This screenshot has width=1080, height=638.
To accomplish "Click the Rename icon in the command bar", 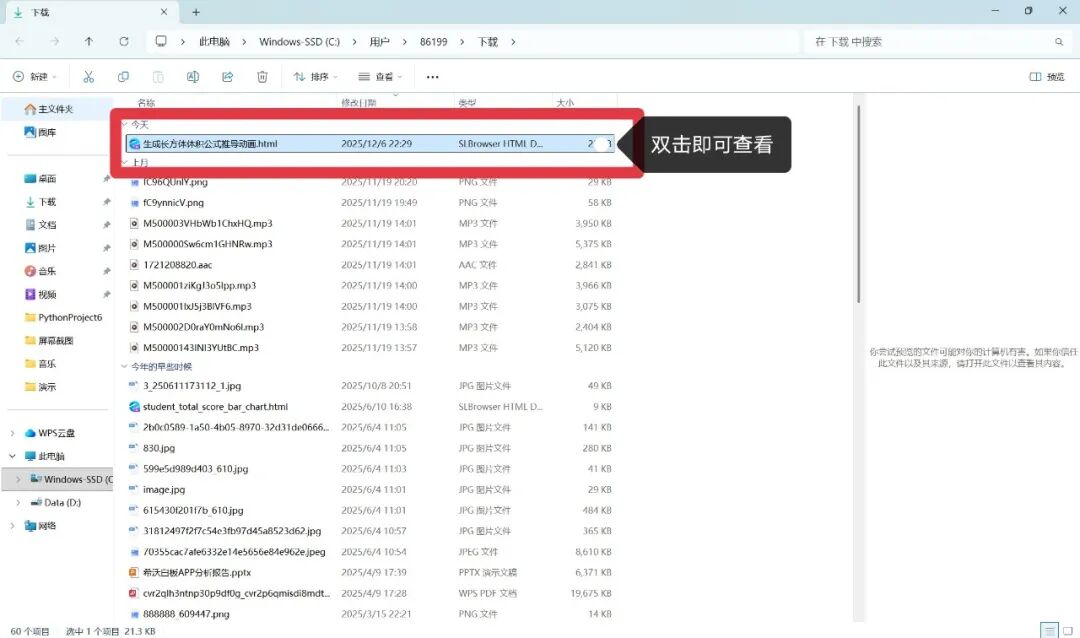I will (193, 76).
